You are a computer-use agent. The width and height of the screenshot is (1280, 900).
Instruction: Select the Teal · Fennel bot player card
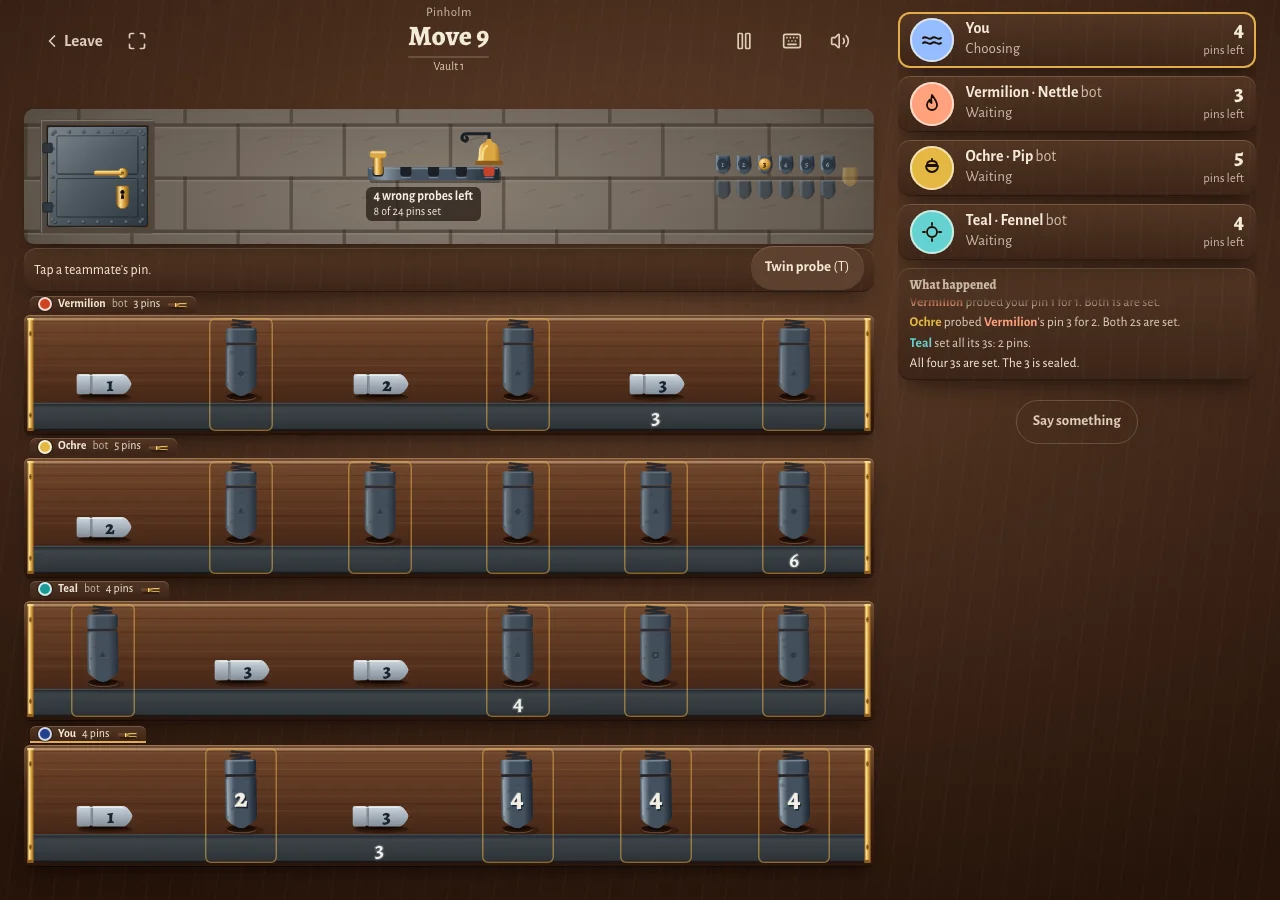(1077, 231)
